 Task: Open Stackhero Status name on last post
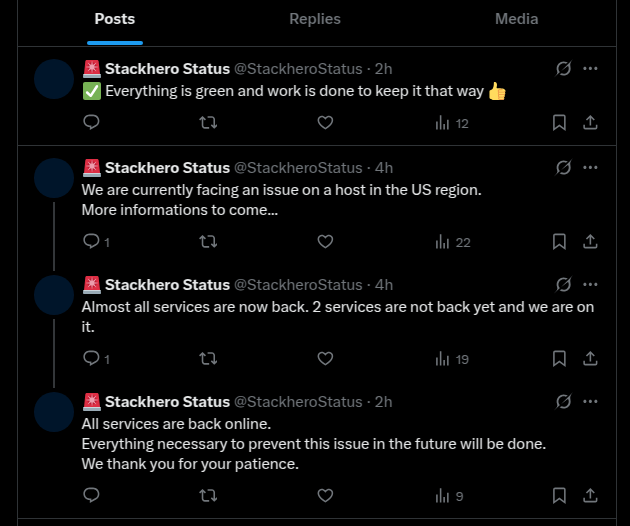(x=167, y=401)
